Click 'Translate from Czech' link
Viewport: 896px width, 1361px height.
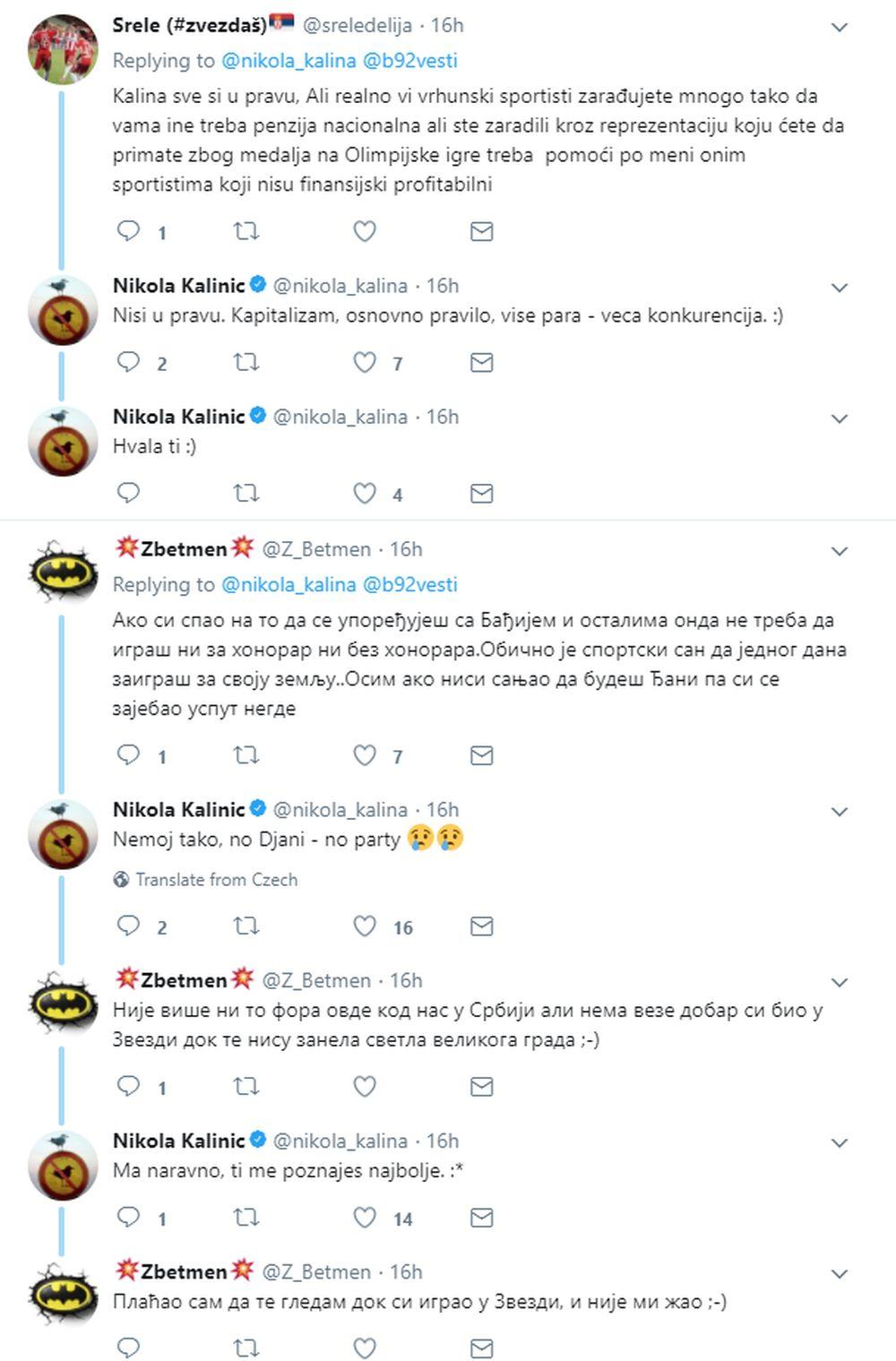tap(216, 880)
